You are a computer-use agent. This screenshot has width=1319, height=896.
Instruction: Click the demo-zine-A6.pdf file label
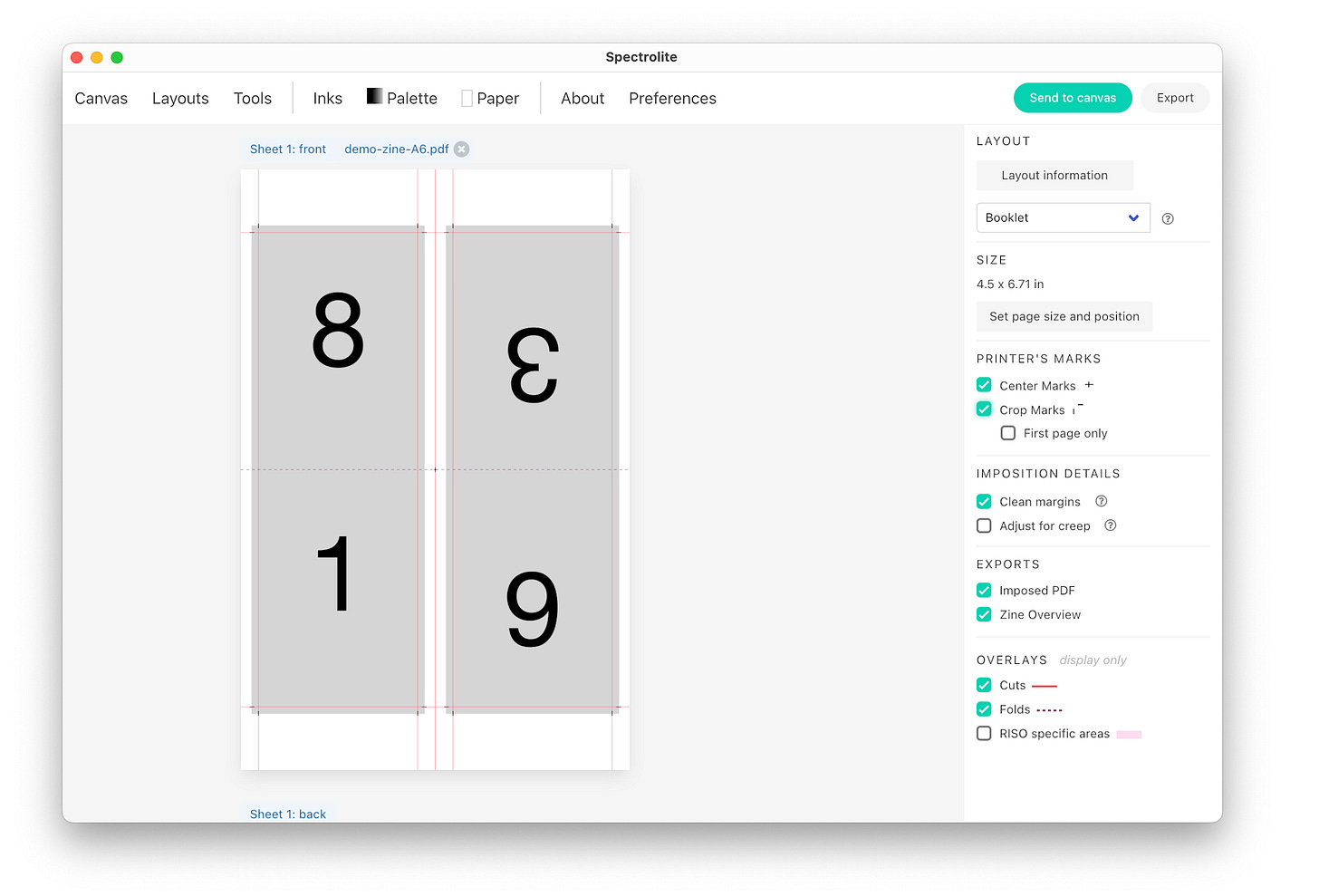(x=397, y=149)
